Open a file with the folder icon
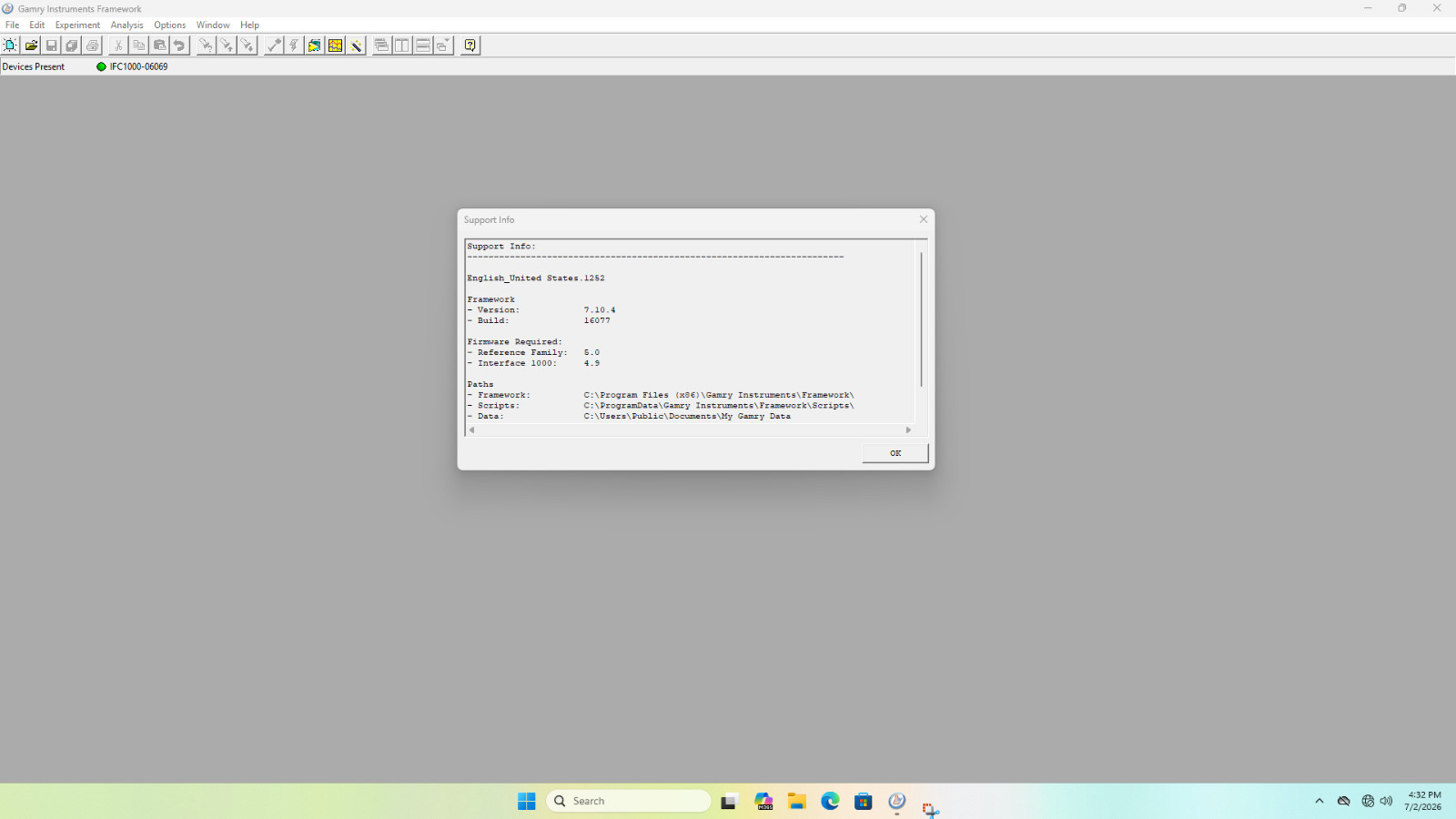Viewport: 1456px width, 819px height. [31, 45]
